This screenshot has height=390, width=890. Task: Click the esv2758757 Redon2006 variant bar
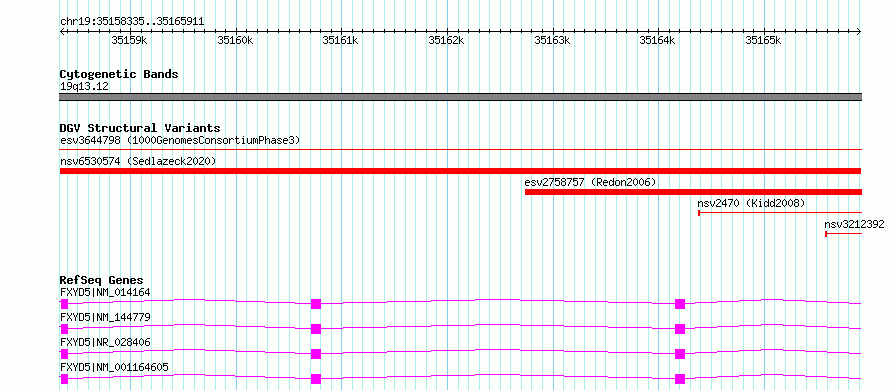click(x=693, y=192)
